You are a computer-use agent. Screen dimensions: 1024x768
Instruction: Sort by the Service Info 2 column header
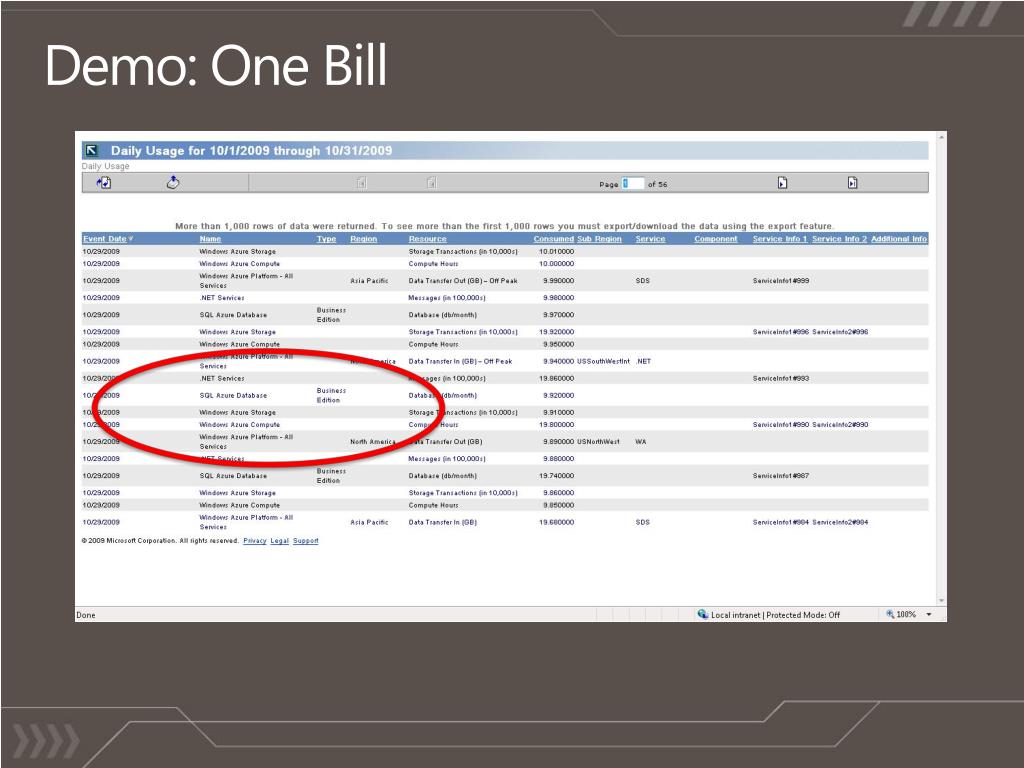point(839,239)
